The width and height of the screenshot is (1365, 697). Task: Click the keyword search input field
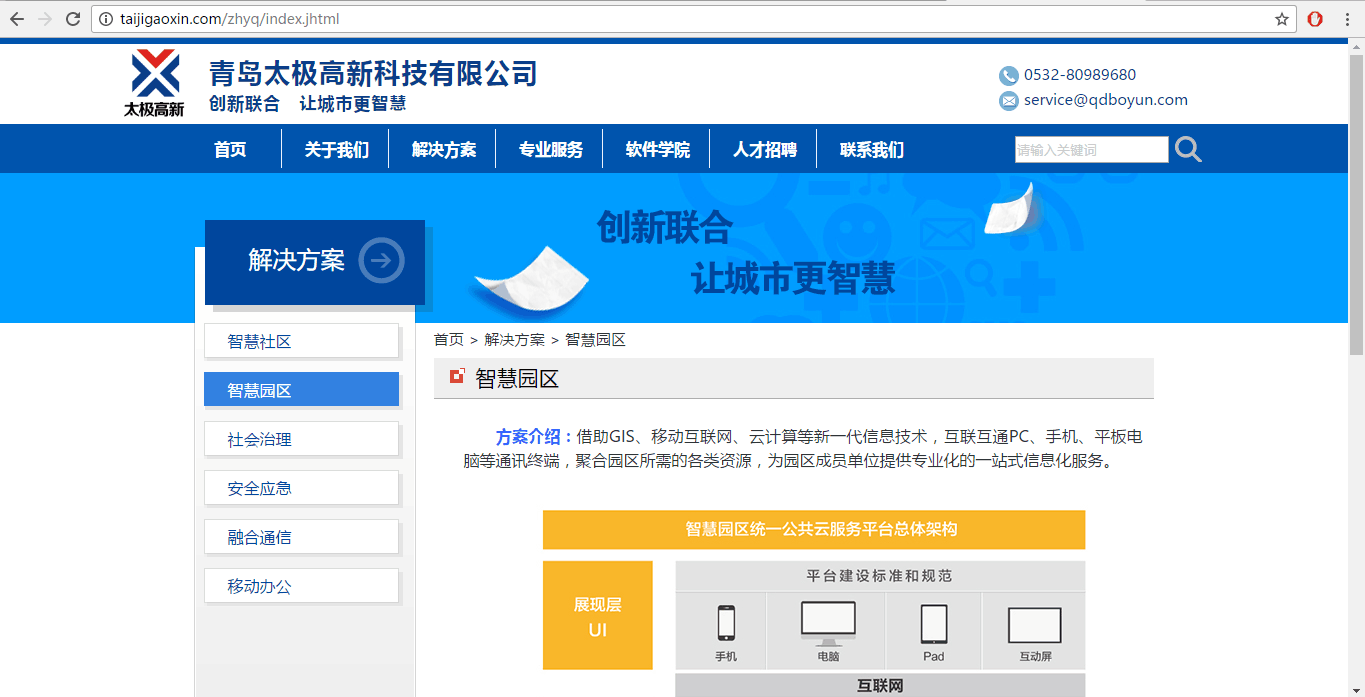tap(1091, 150)
